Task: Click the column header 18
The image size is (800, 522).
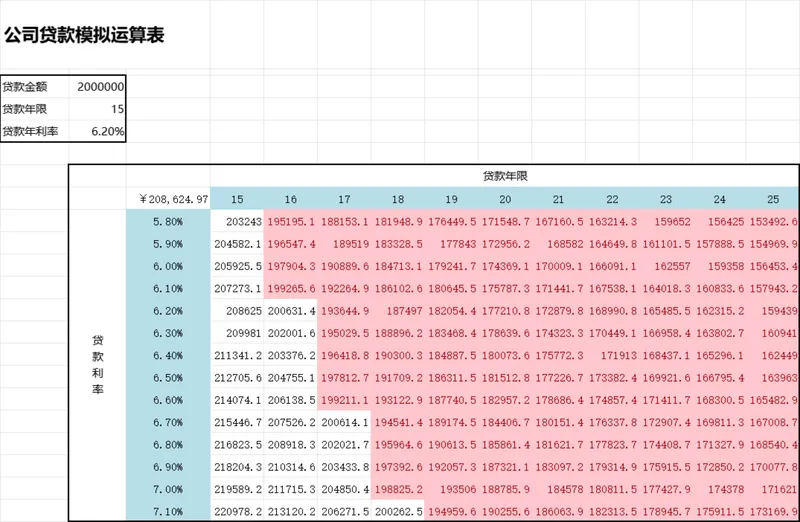Action: (398, 199)
